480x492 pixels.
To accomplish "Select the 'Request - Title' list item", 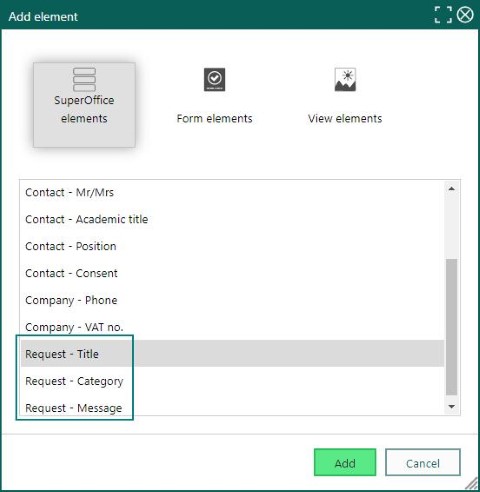I will (x=232, y=354).
